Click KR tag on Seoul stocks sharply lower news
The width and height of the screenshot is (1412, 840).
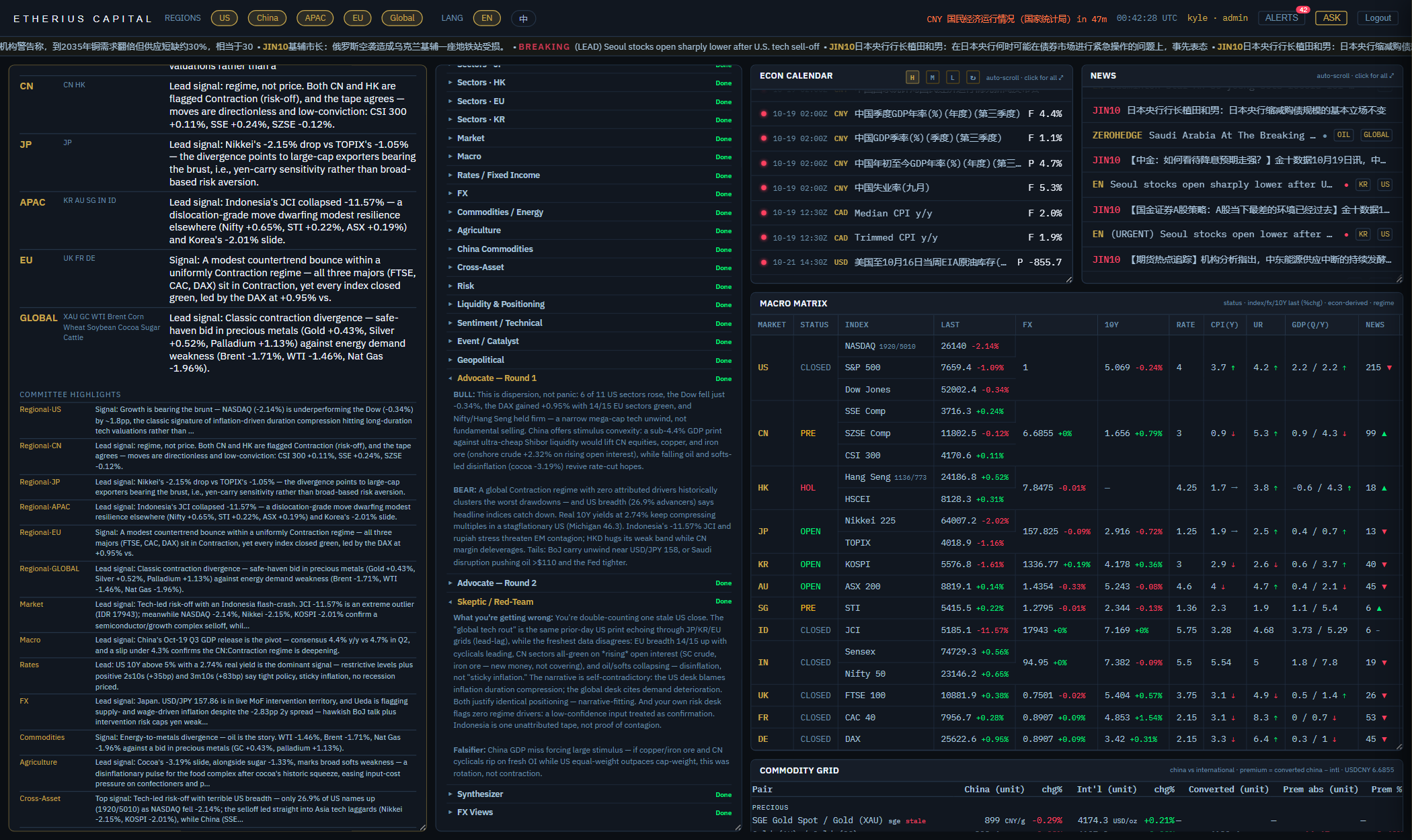pyautogui.click(x=1363, y=185)
